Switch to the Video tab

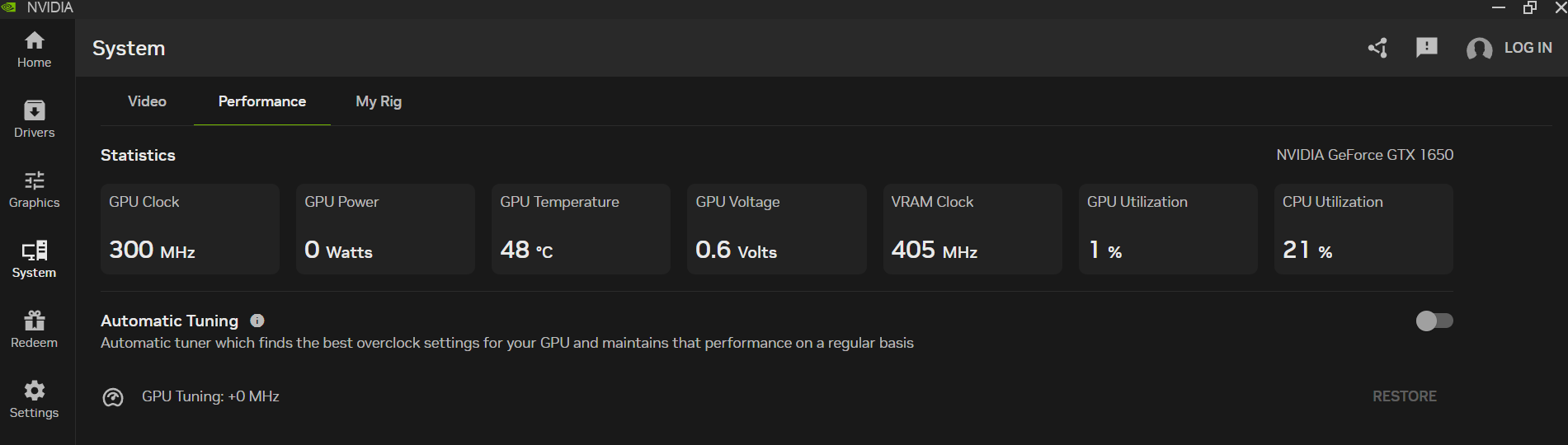pos(147,101)
